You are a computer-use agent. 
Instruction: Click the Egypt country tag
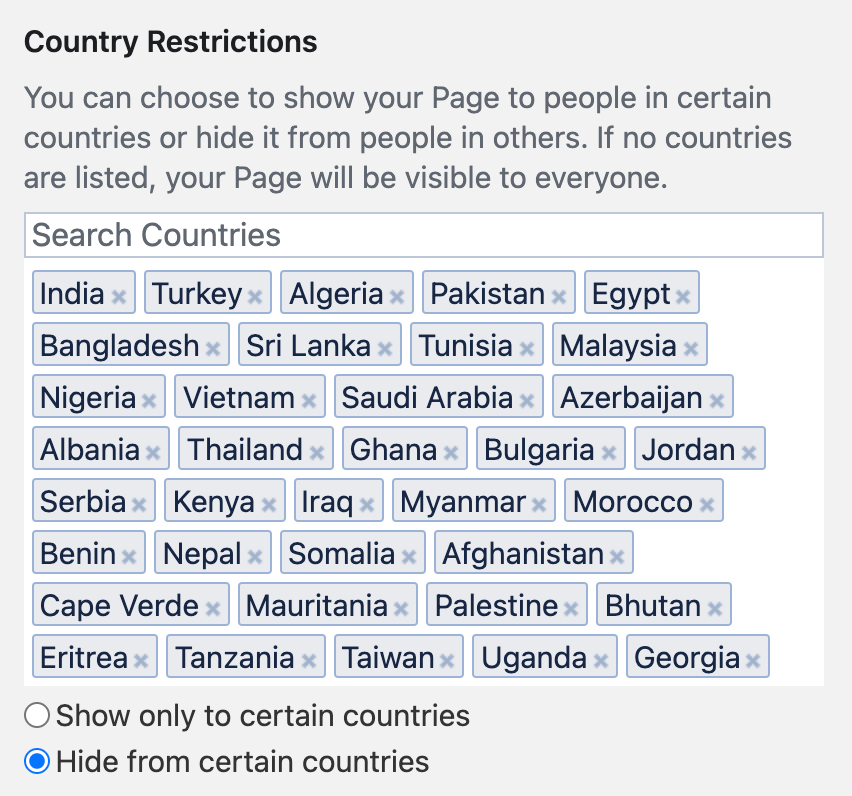631,294
